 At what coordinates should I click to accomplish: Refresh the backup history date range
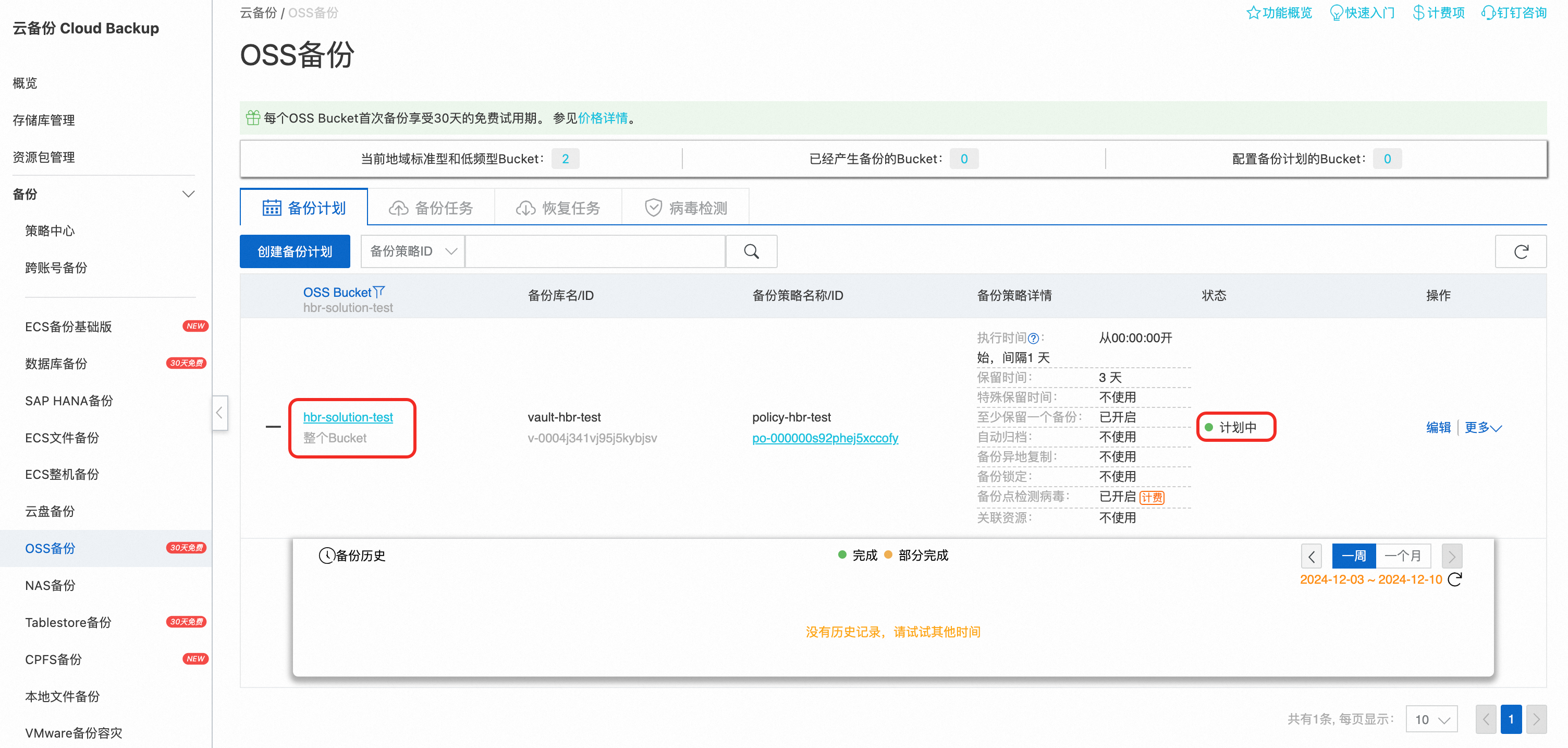pos(1454,580)
